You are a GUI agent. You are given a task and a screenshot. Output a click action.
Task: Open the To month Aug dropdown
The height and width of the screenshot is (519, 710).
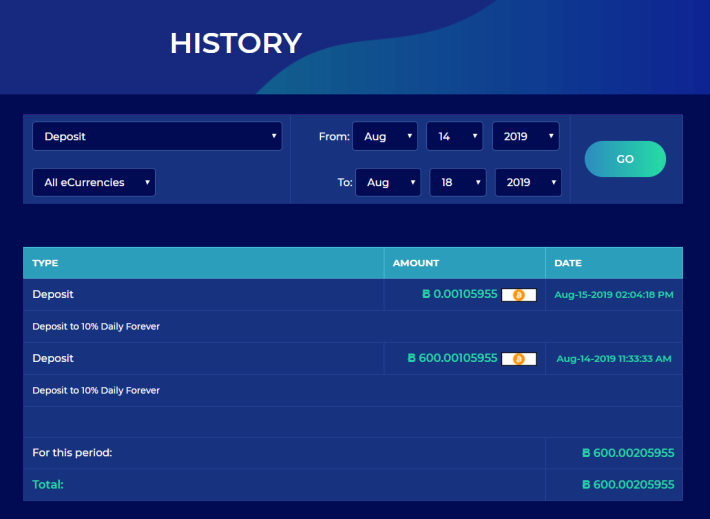(x=388, y=183)
